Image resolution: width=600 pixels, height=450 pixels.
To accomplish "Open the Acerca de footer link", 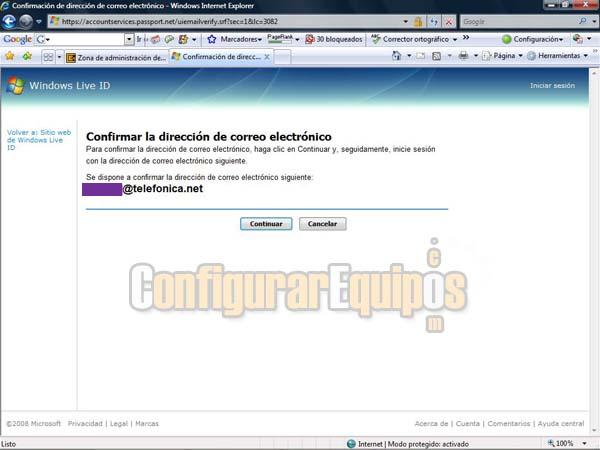I will point(431,424).
